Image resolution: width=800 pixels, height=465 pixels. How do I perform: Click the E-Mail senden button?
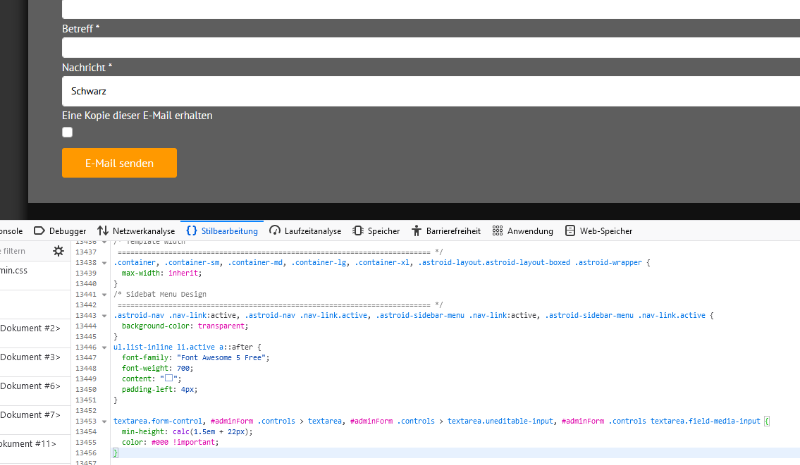(119, 163)
